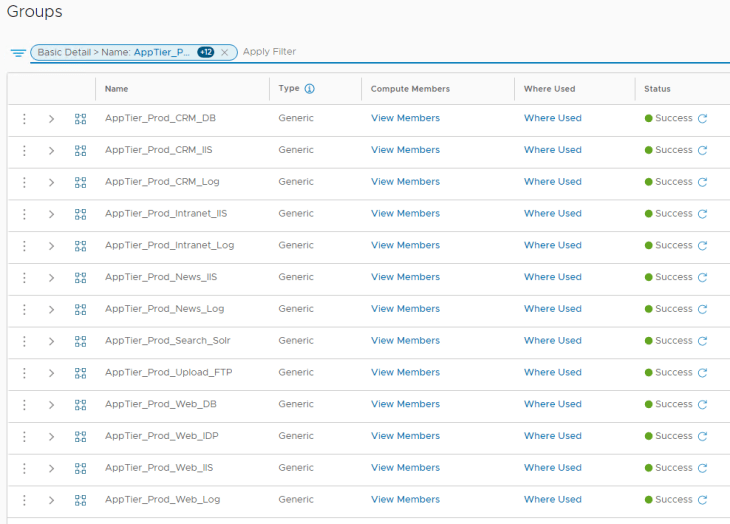Click group icon of AppTier_Prod_Web_IDP
The image size is (730, 524).
click(x=81, y=437)
